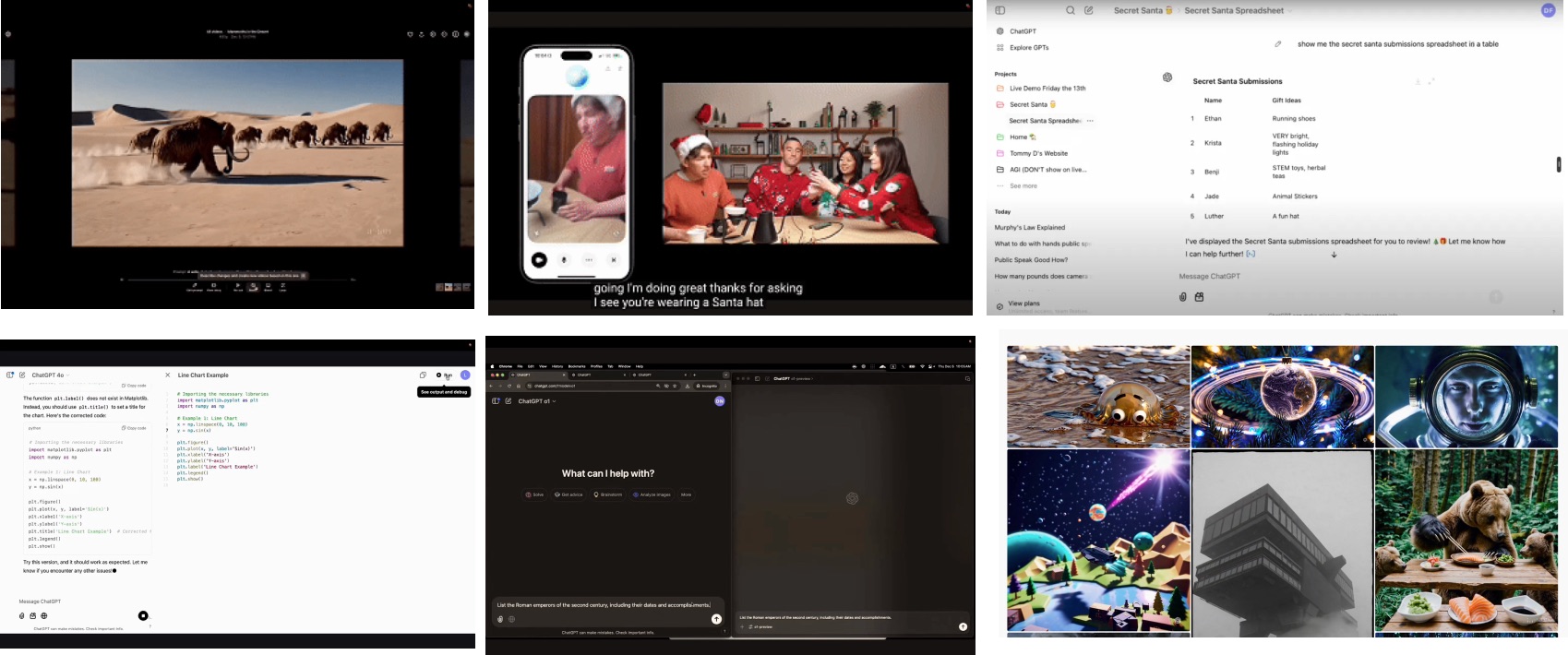This screenshot has width=1568, height=655.
Task: Click the Running shoes gift idea cell
Action: 1294,119
